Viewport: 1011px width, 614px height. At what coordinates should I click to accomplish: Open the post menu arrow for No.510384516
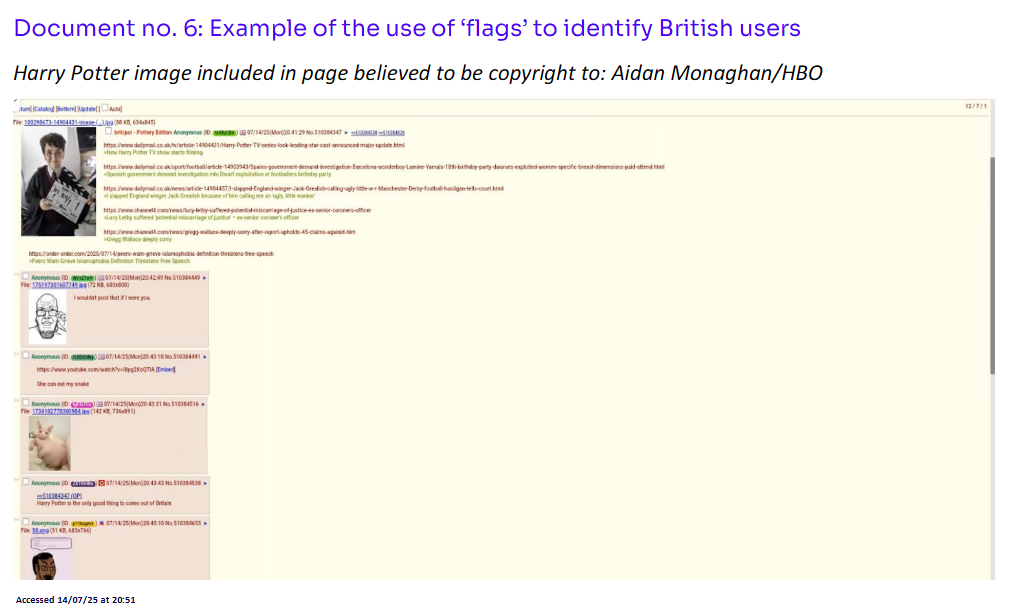pos(203,404)
